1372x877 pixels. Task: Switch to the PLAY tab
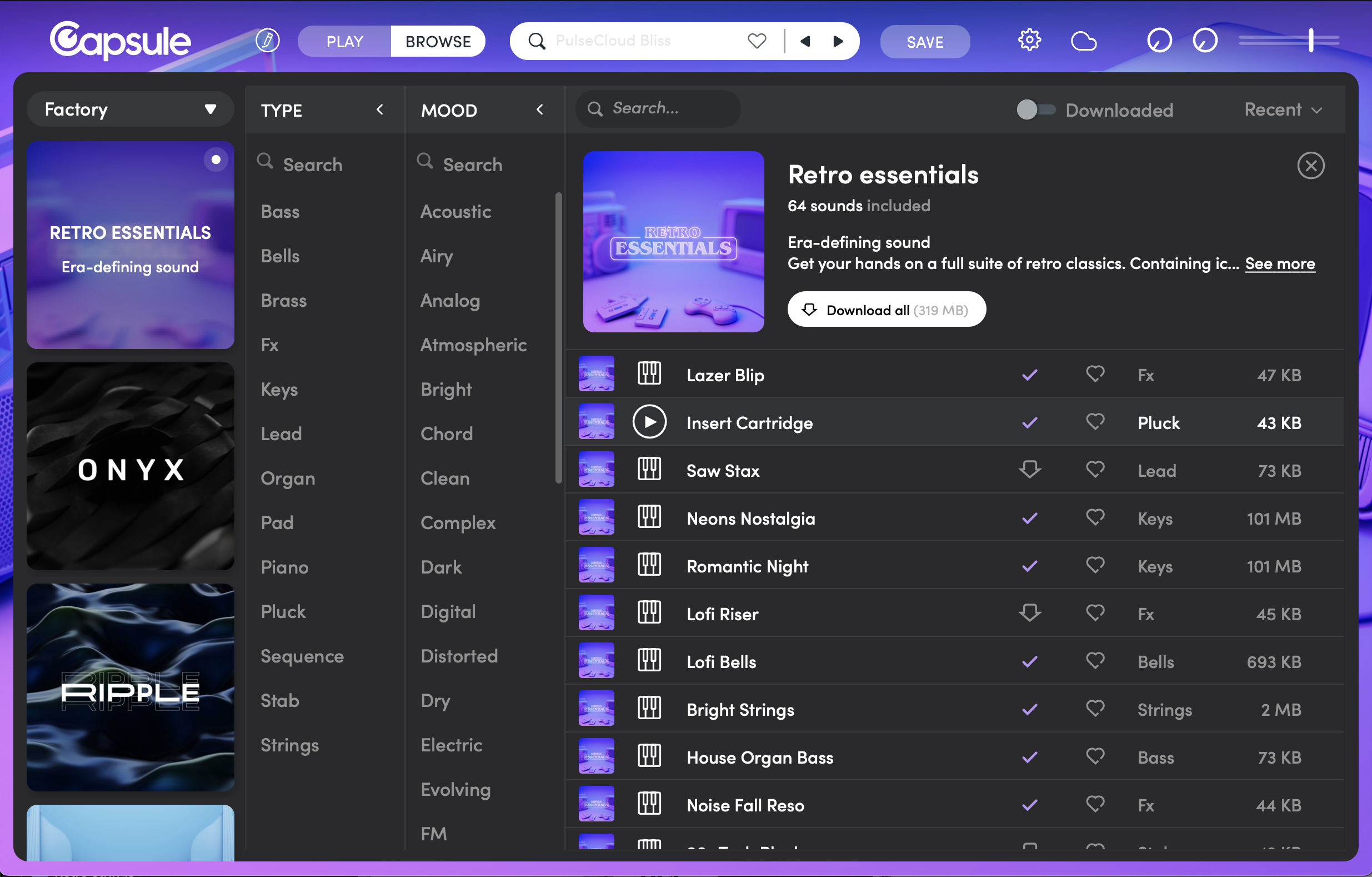tap(344, 41)
